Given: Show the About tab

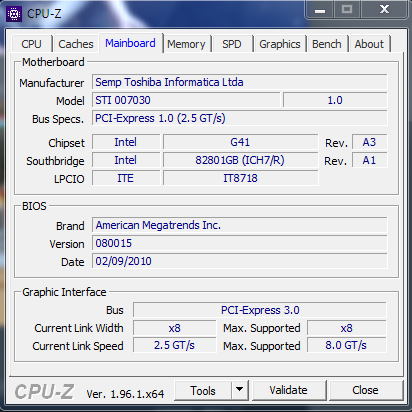Looking at the screenshot, I should click(369, 44).
